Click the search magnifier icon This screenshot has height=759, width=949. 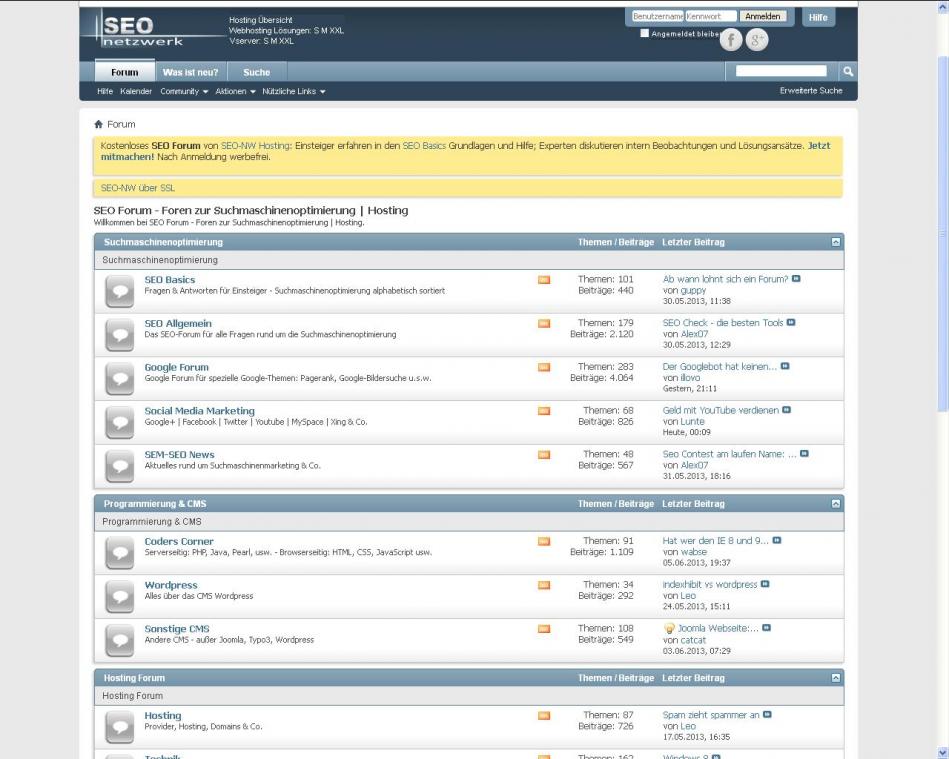(847, 71)
